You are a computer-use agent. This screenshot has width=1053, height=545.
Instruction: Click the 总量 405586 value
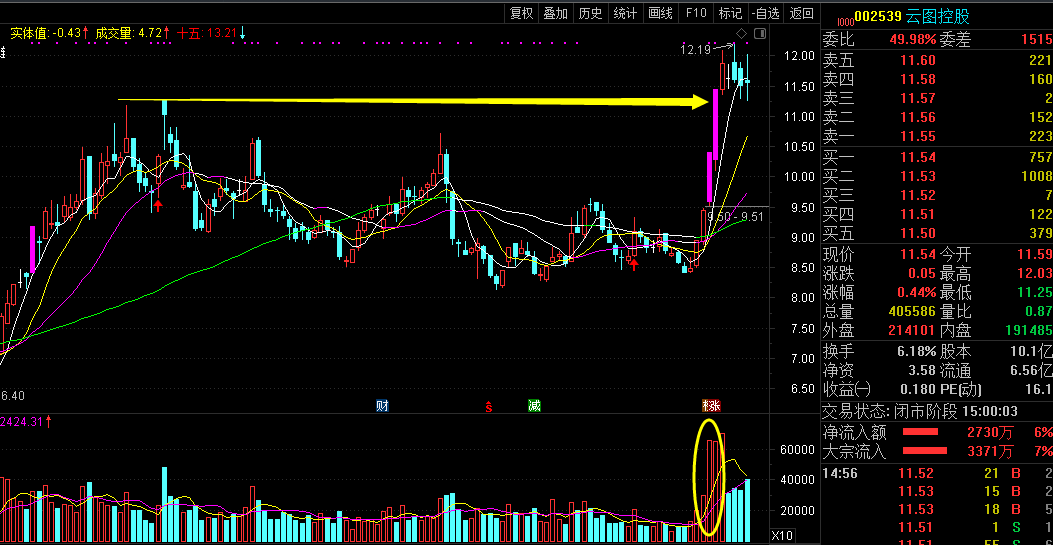point(912,311)
